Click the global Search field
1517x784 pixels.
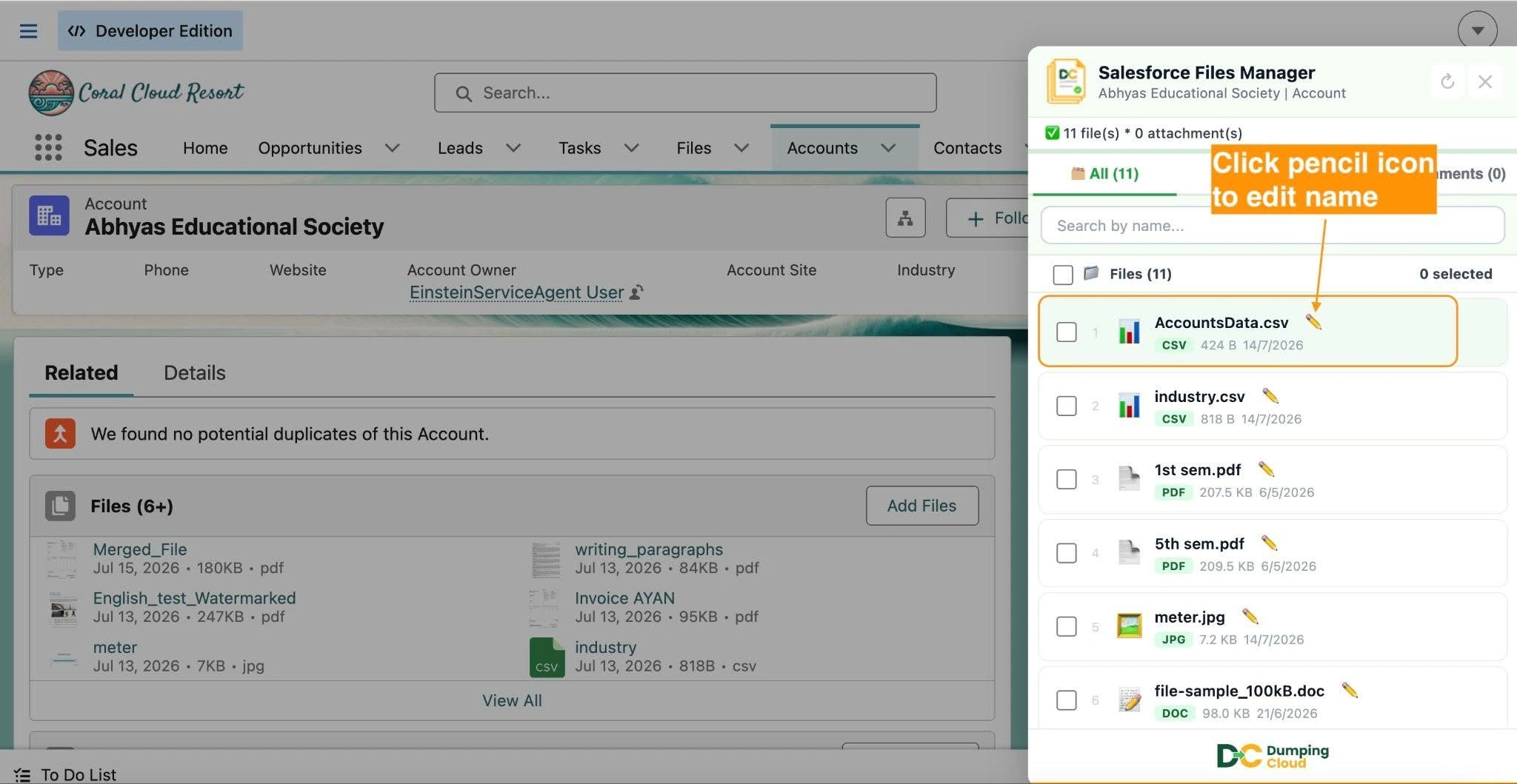point(685,93)
